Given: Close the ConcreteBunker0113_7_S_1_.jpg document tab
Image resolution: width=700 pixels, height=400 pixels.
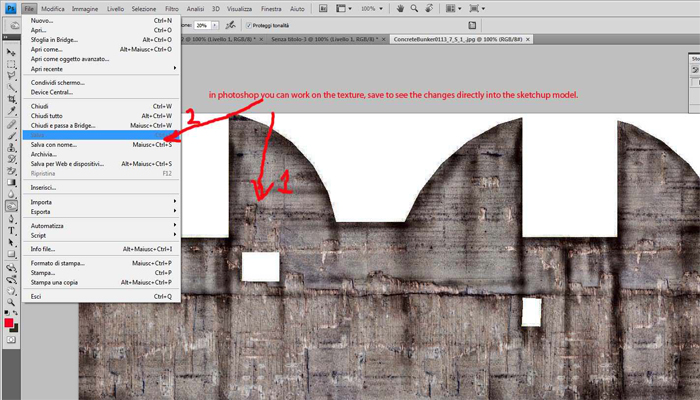Looking at the screenshot, I should 527,38.
